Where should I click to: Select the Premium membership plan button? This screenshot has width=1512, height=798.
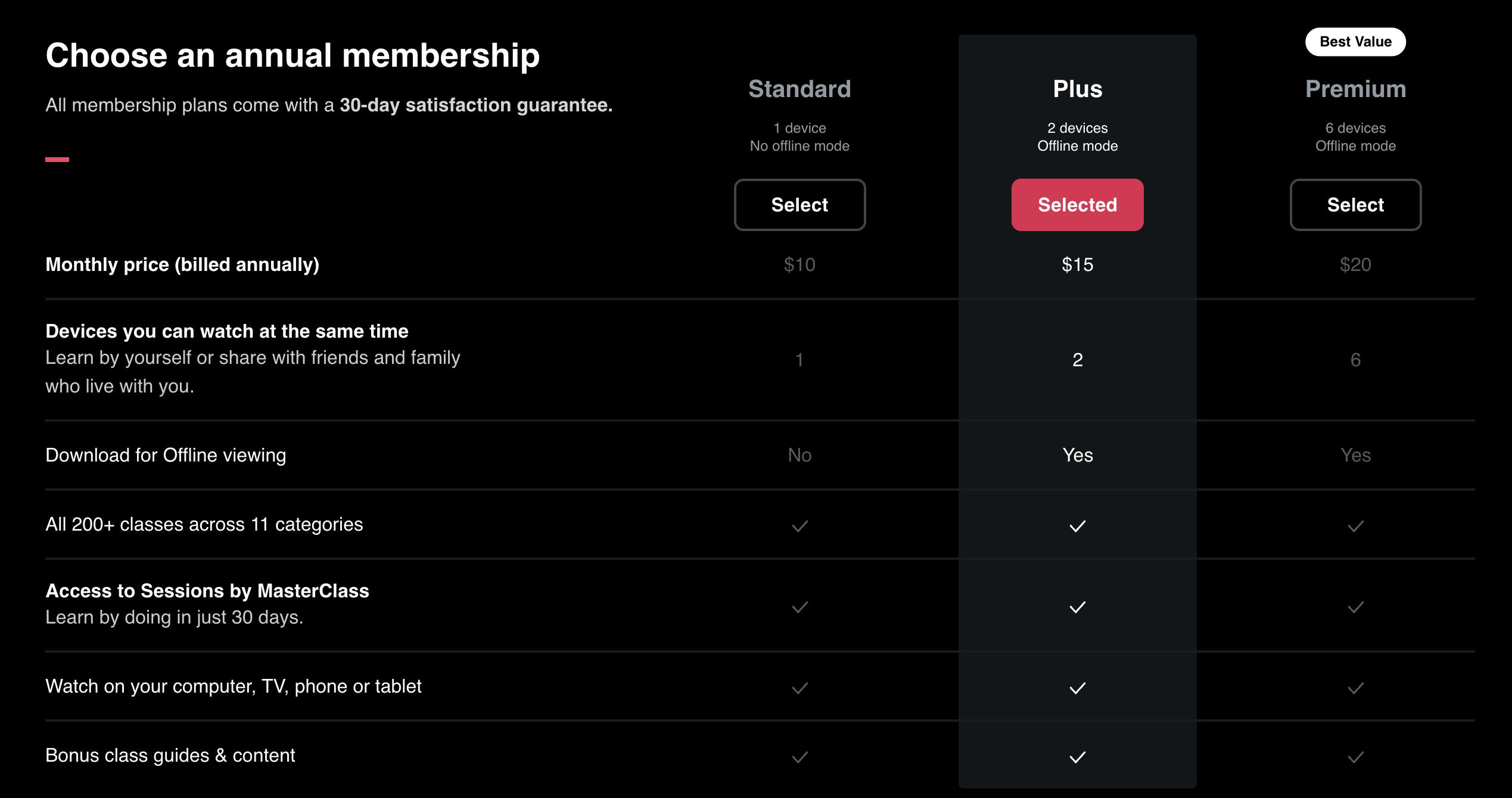1355,205
